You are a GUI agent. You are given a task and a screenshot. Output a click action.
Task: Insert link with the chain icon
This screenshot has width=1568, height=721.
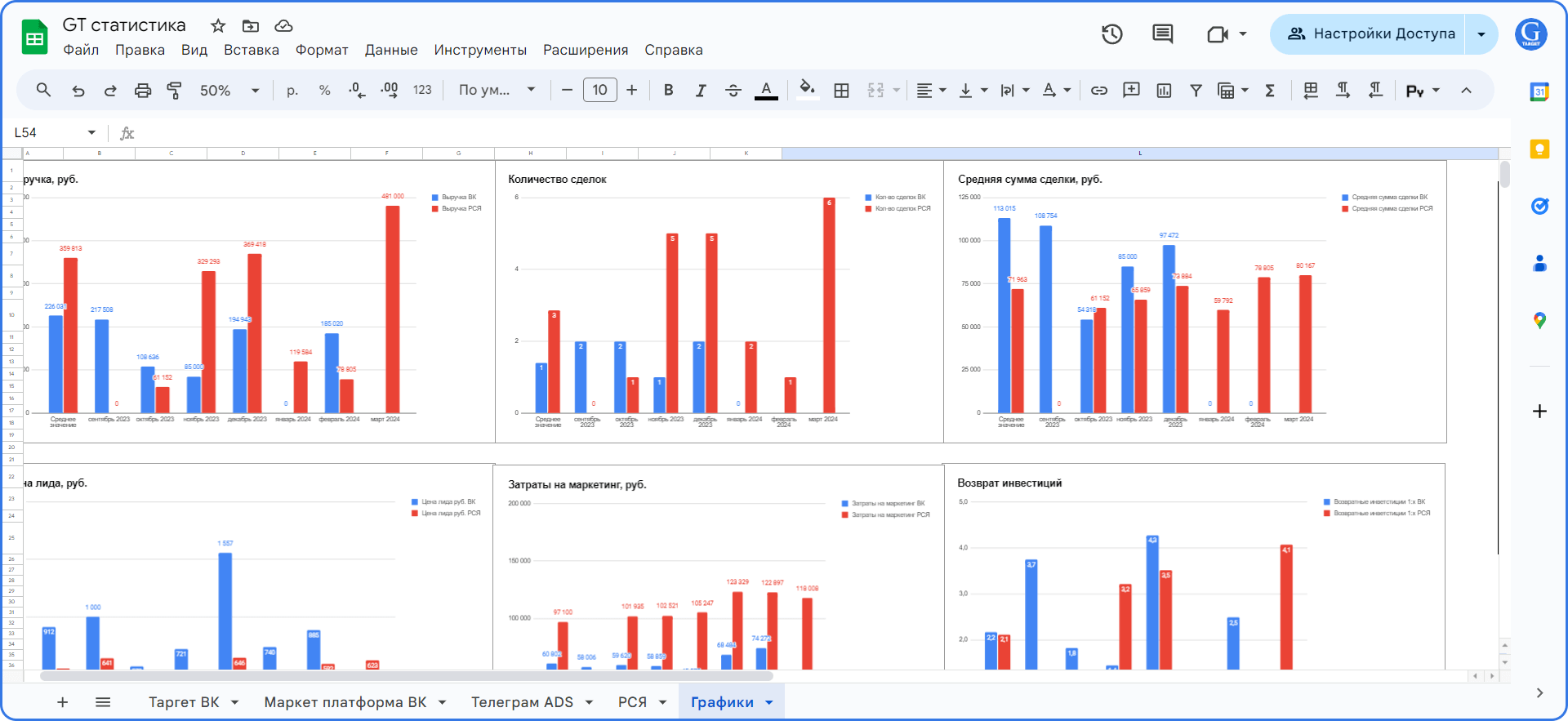[x=1099, y=91]
